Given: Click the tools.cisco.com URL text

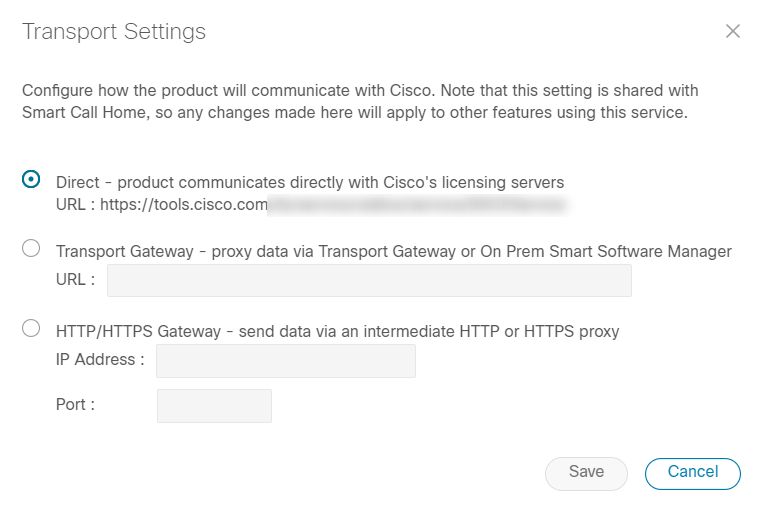Looking at the screenshot, I should pos(162,206).
